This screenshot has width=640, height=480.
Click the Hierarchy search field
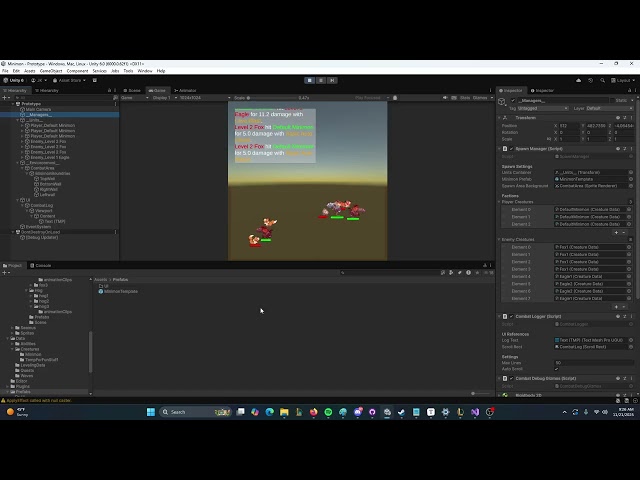pyautogui.click(x=63, y=98)
